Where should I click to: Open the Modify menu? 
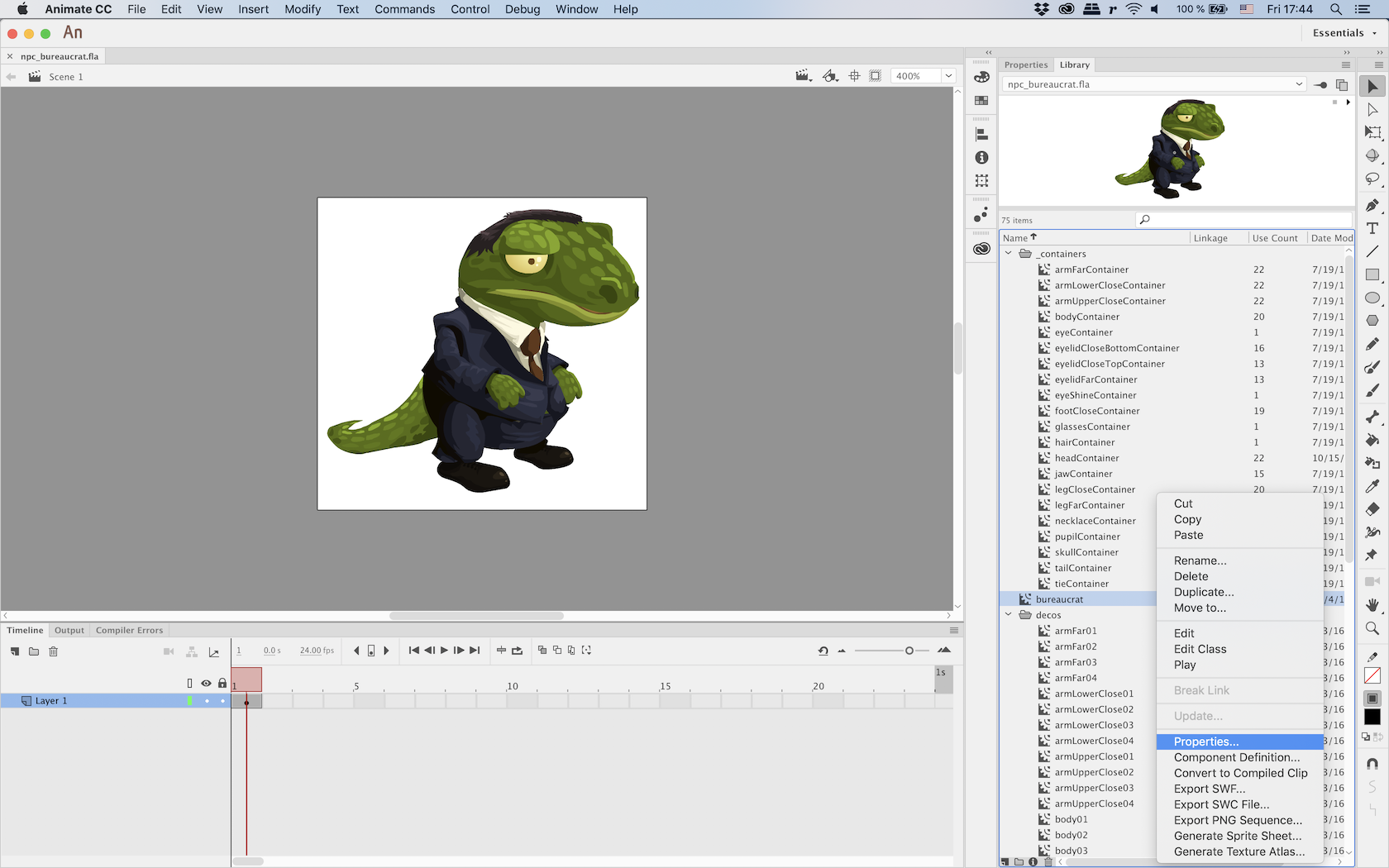tap(302, 9)
